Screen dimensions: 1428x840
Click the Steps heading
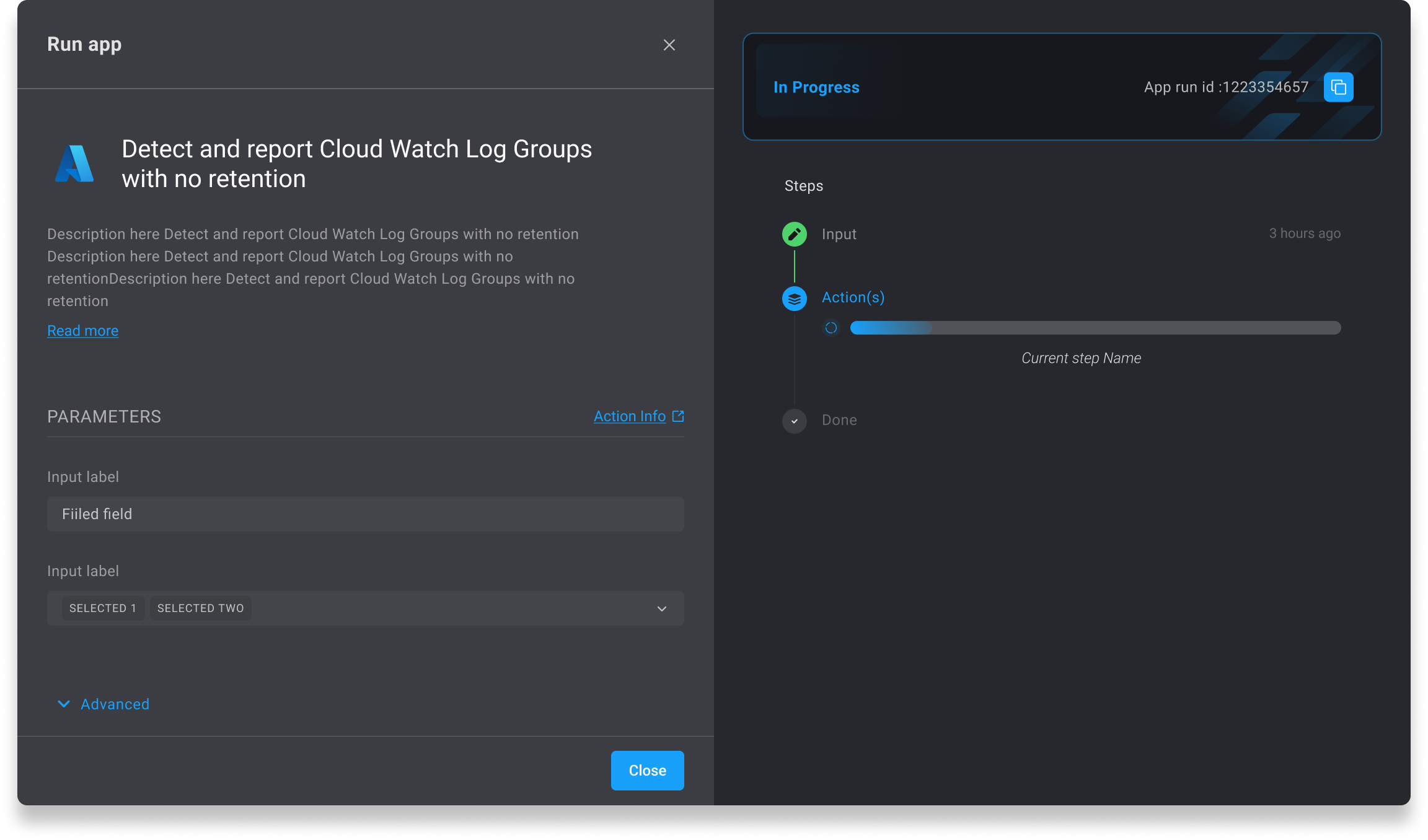pos(804,186)
